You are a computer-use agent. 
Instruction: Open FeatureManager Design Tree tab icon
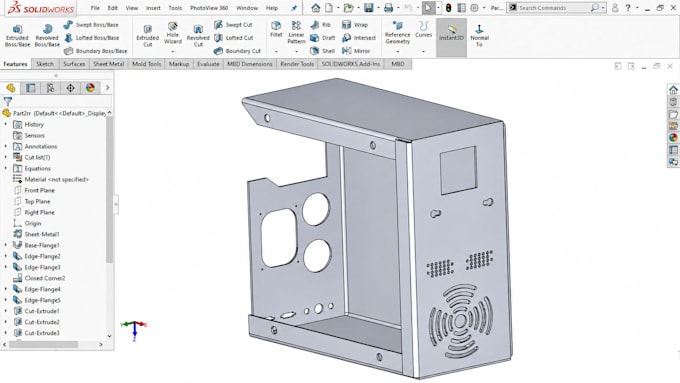point(11,88)
